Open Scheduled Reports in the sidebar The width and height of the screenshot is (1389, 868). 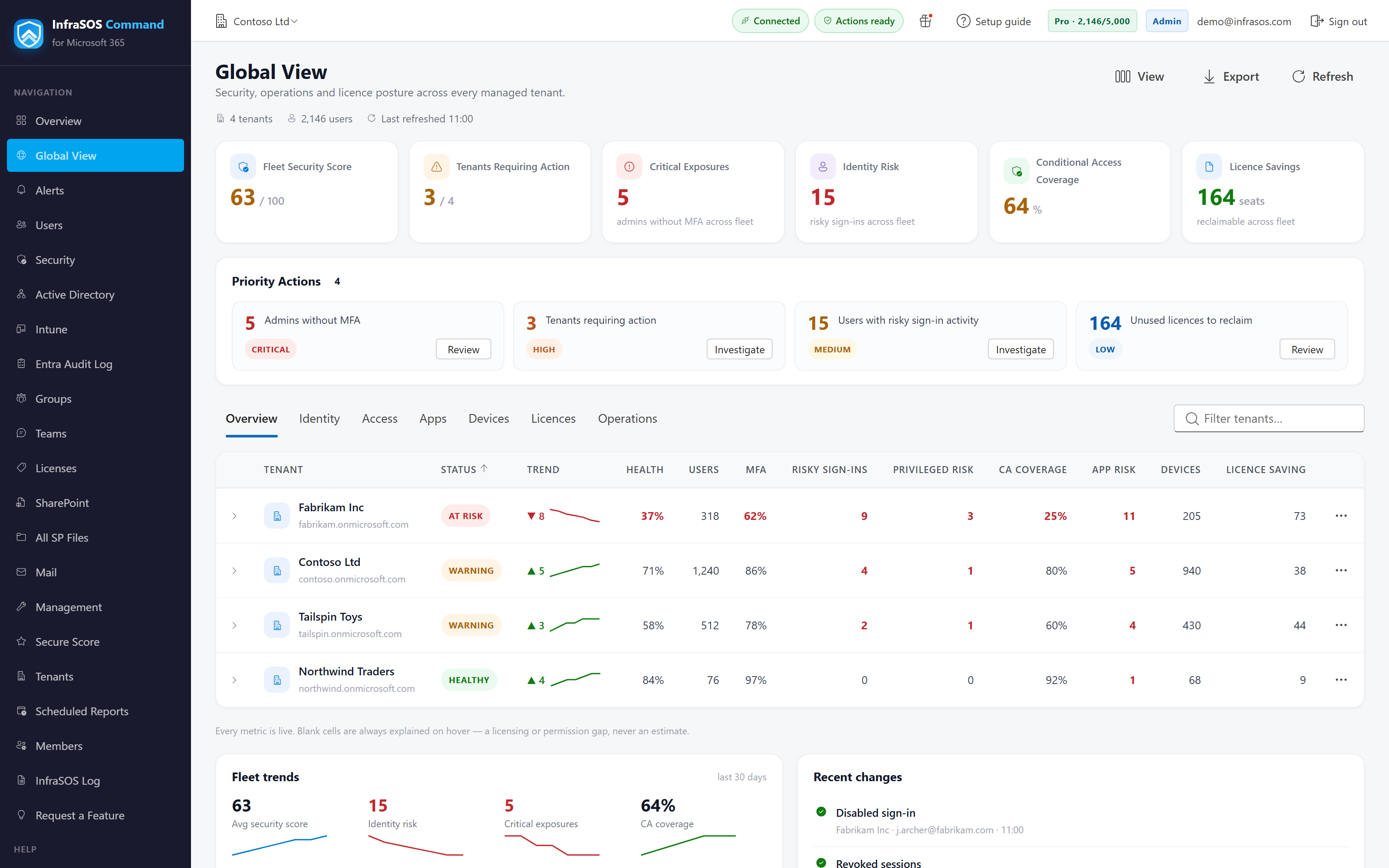pyautogui.click(x=95, y=711)
